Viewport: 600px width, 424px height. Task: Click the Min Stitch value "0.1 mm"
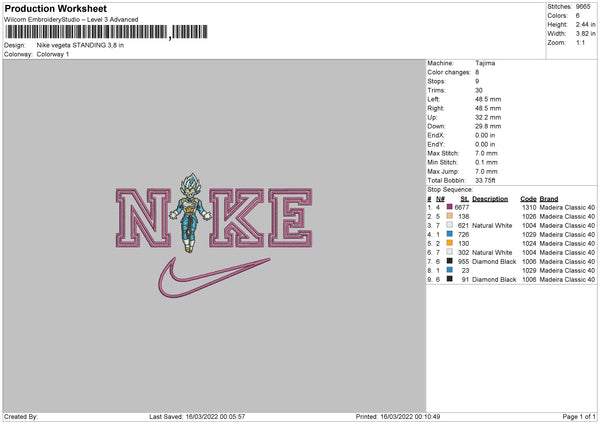486,162
